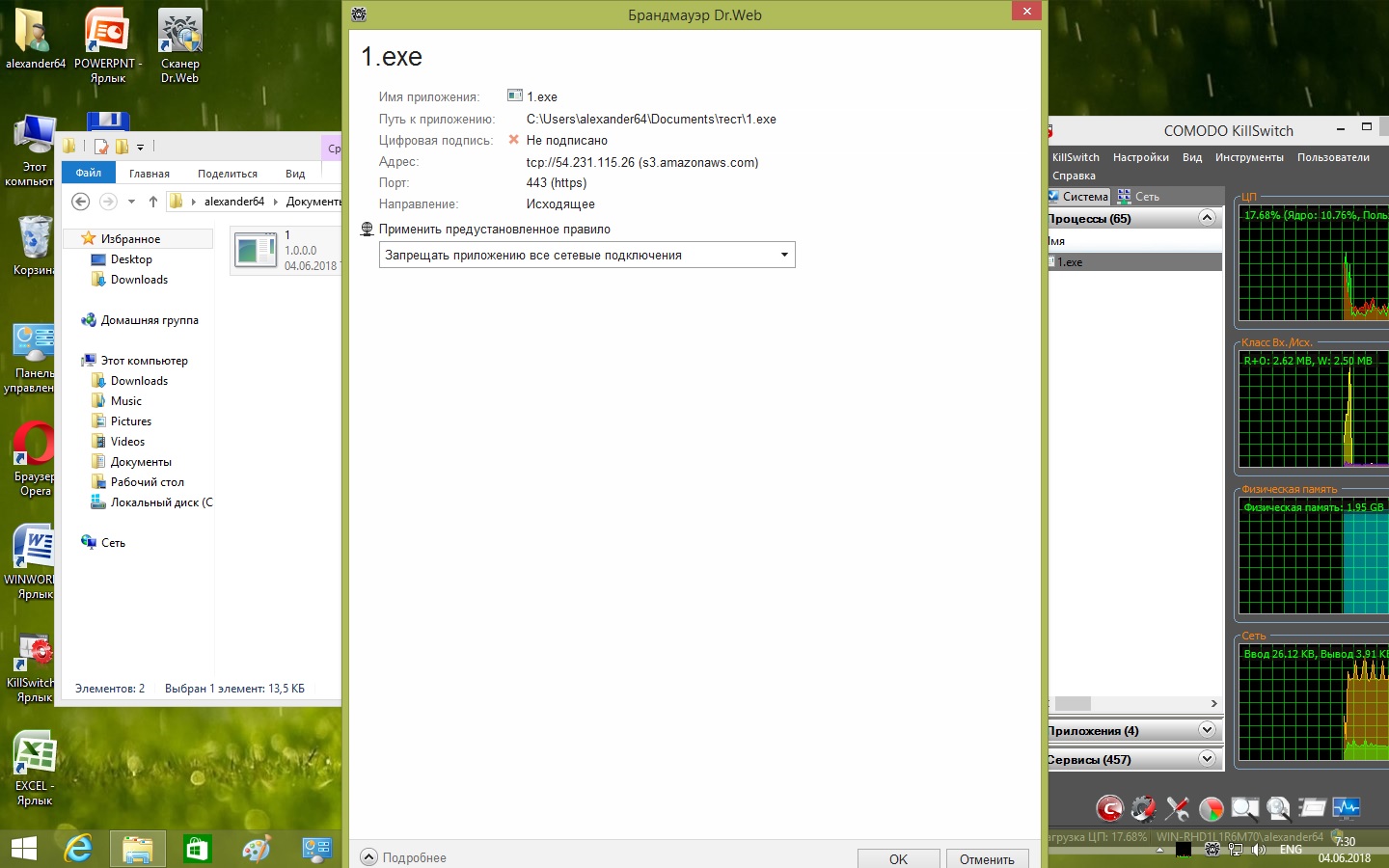Viewport: 1389px width, 868px height.
Task: Click the Сканер Dr.Web desktop icon
Action: (180, 46)
